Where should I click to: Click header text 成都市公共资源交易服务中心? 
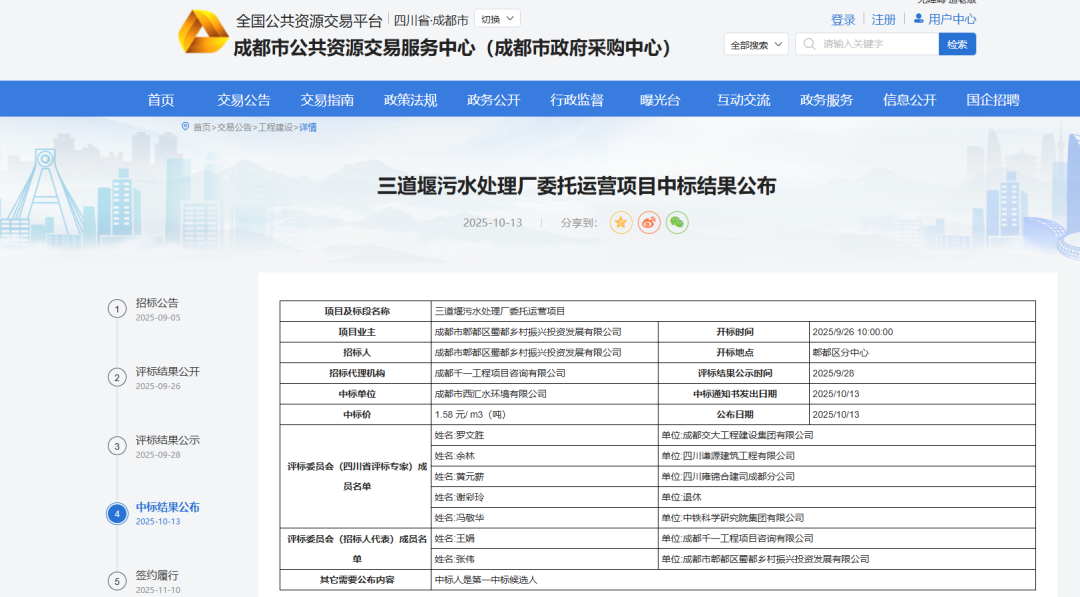pyautogui.click(x=354, y=48)
